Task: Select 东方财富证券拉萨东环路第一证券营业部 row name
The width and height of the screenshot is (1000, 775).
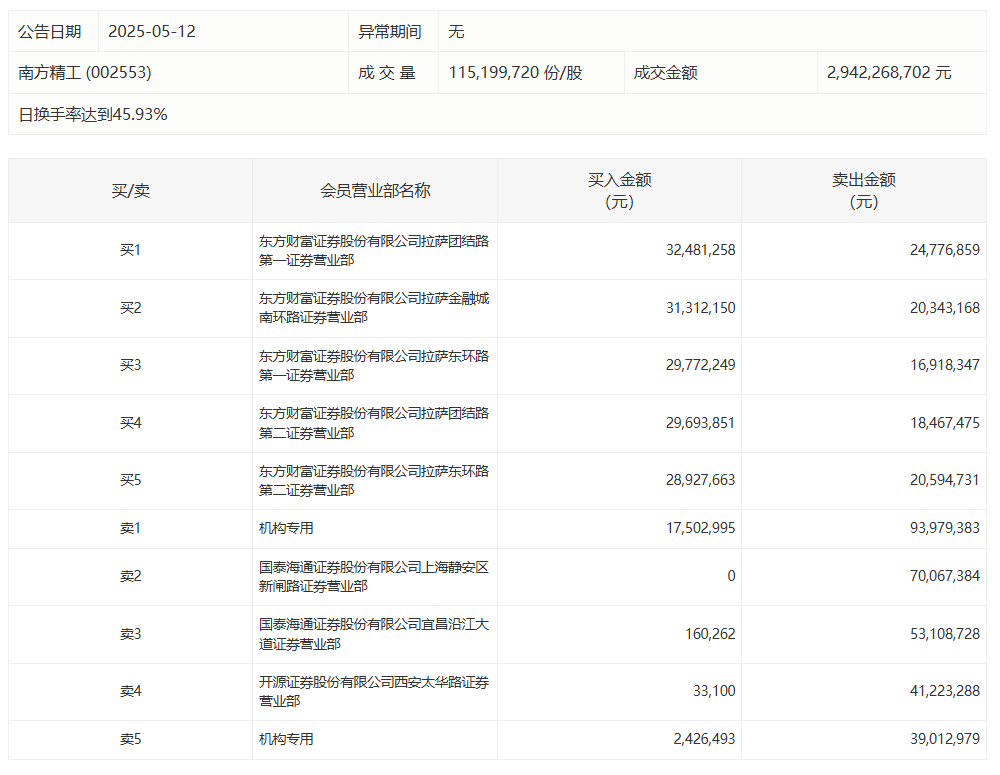Action: (374, 366)
